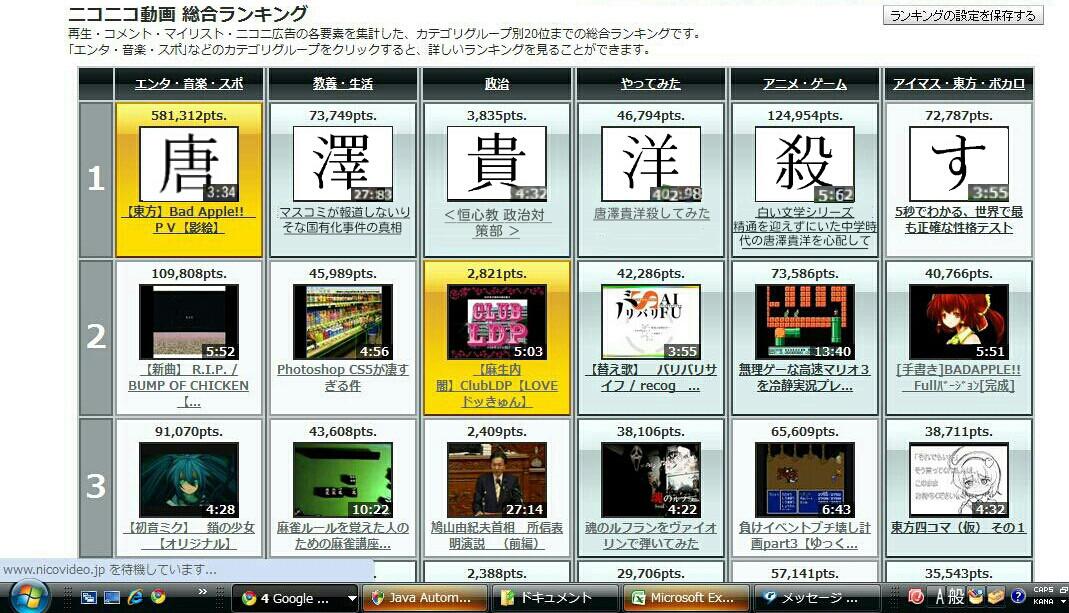Click RPG battle thumbnail 6:43

point(804,480)
